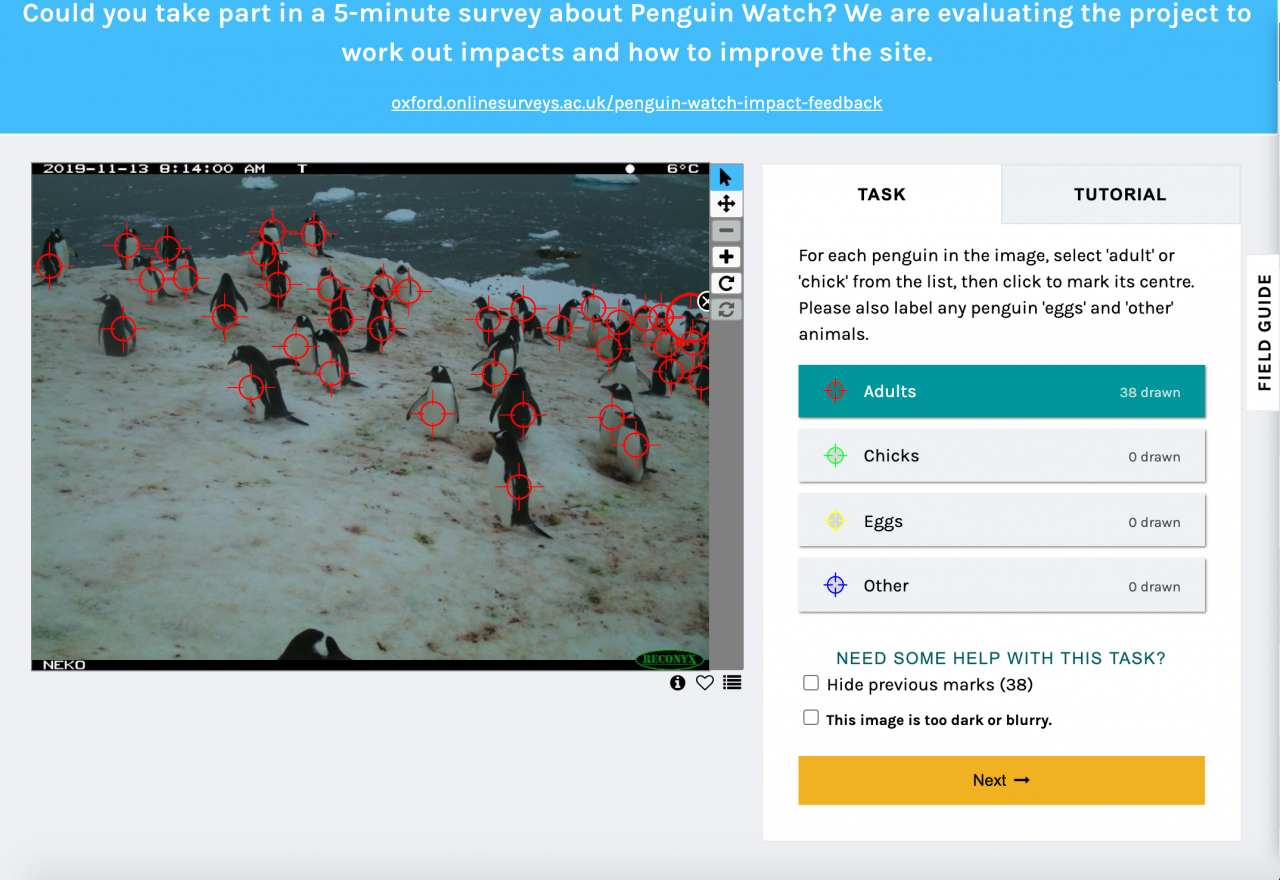Click the yellow Eggs crosshair icon
The image size is (1280, 880).
(835, 521)
